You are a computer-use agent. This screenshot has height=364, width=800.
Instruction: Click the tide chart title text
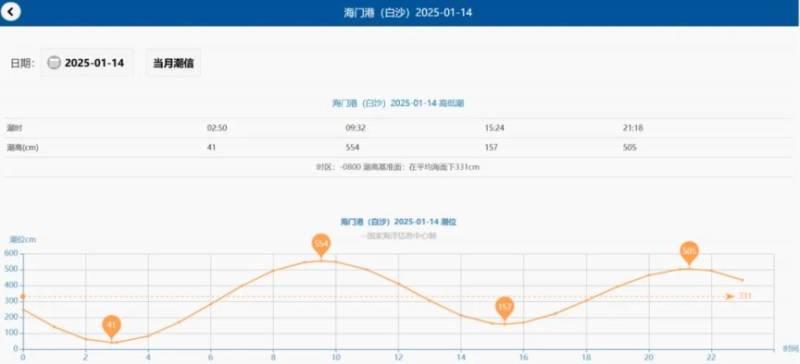pyautogui.click(x=398, y=222)
